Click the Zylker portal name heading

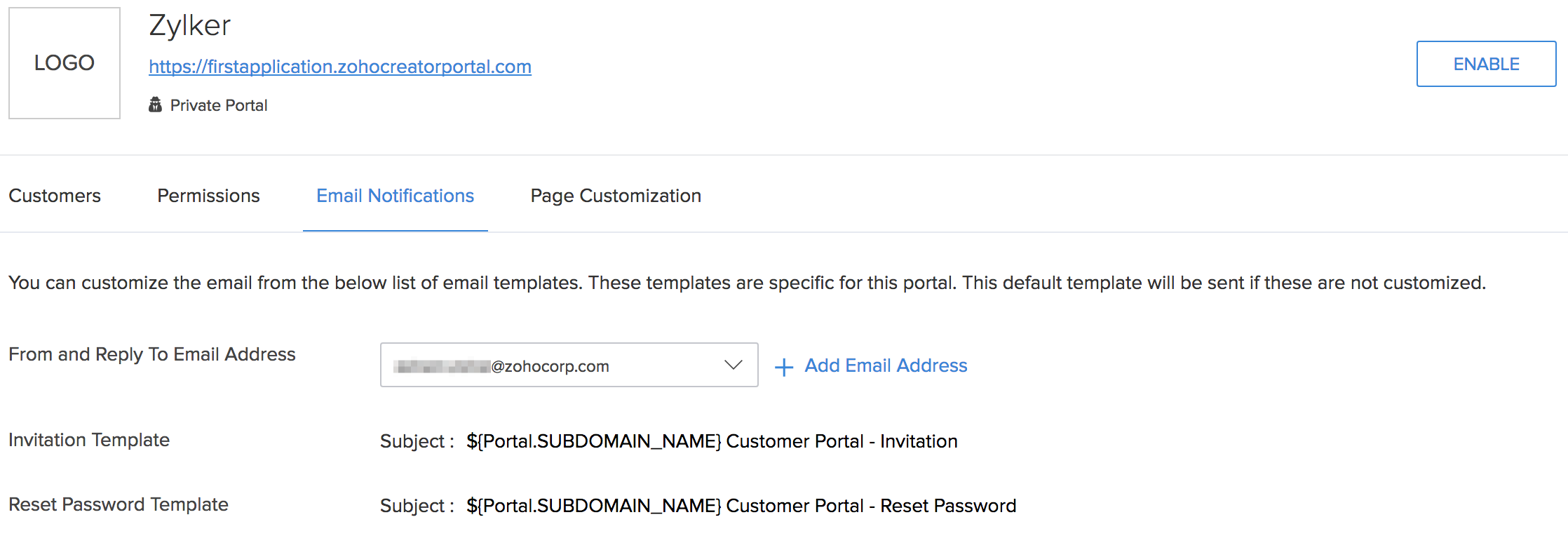(x=189, y=26)
